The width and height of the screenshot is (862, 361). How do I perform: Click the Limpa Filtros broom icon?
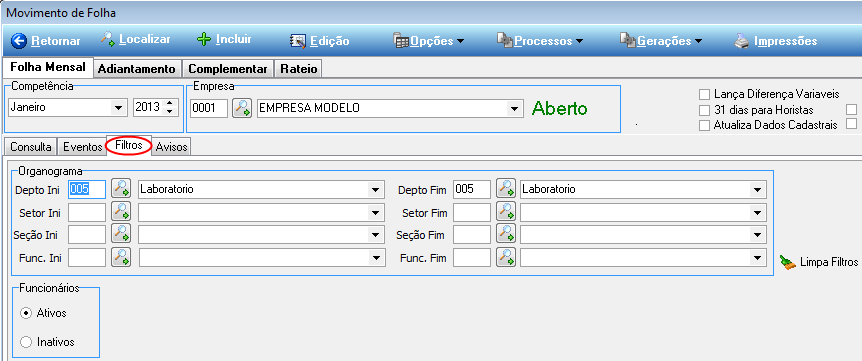788,262
